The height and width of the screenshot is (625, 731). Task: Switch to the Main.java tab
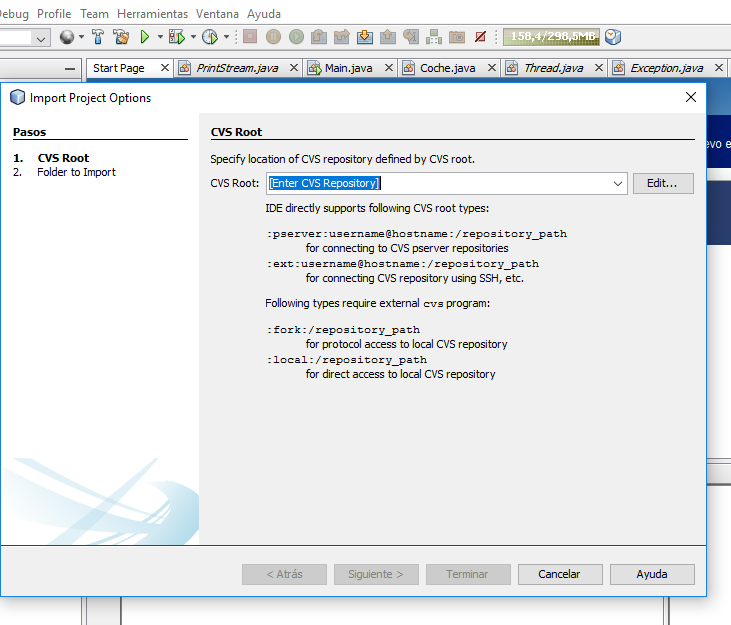[x=349, y=68]
